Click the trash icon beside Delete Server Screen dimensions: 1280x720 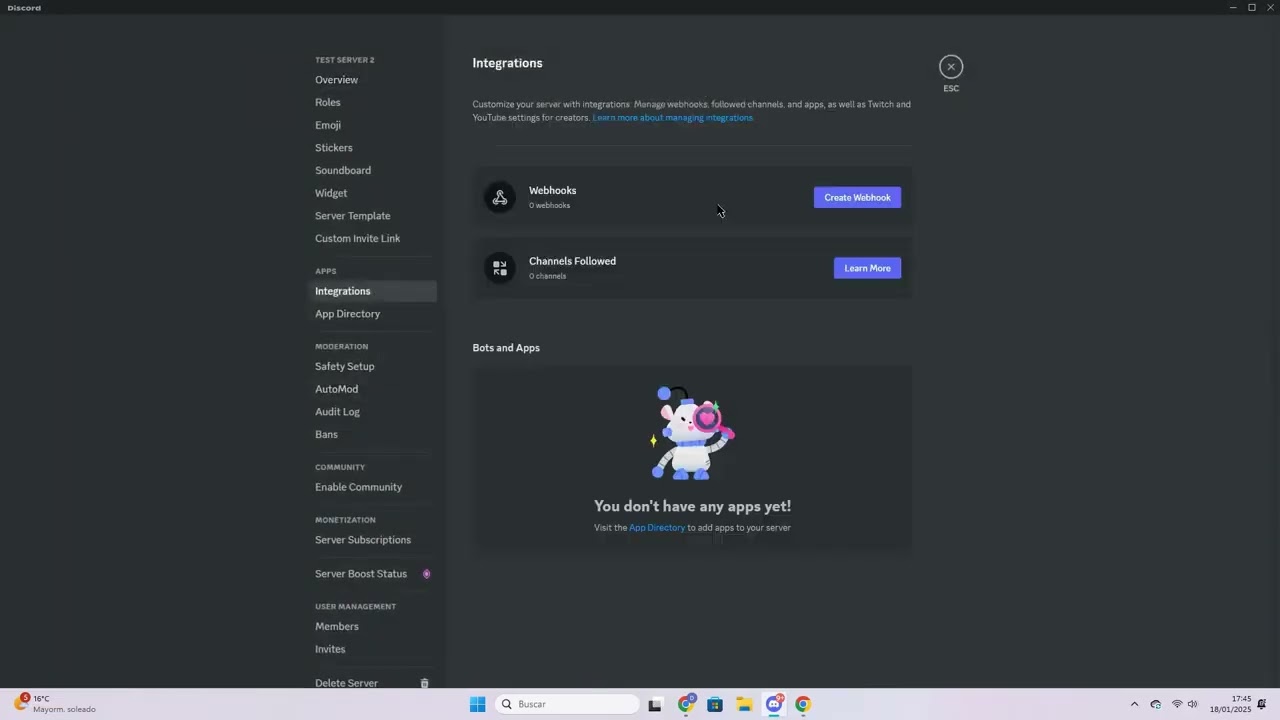click(x=424, y=683)
